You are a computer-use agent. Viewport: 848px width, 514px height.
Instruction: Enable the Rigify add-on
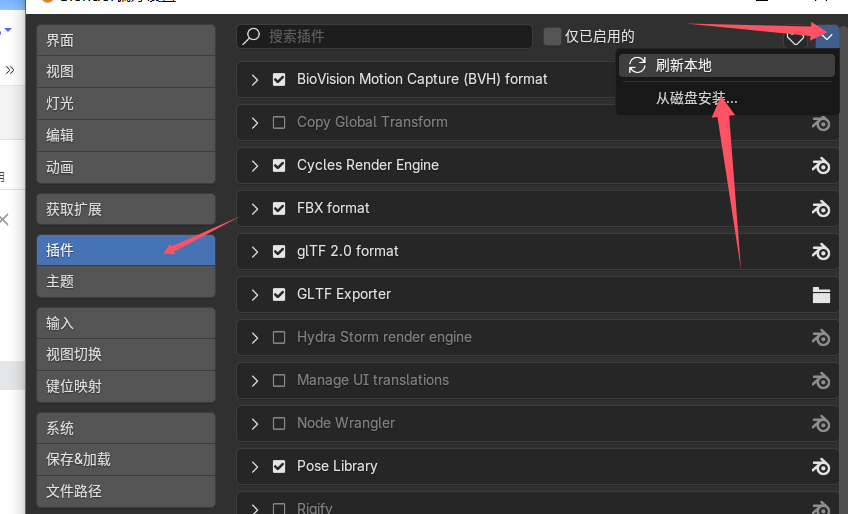pyautogui.click(x=279, y=509)
